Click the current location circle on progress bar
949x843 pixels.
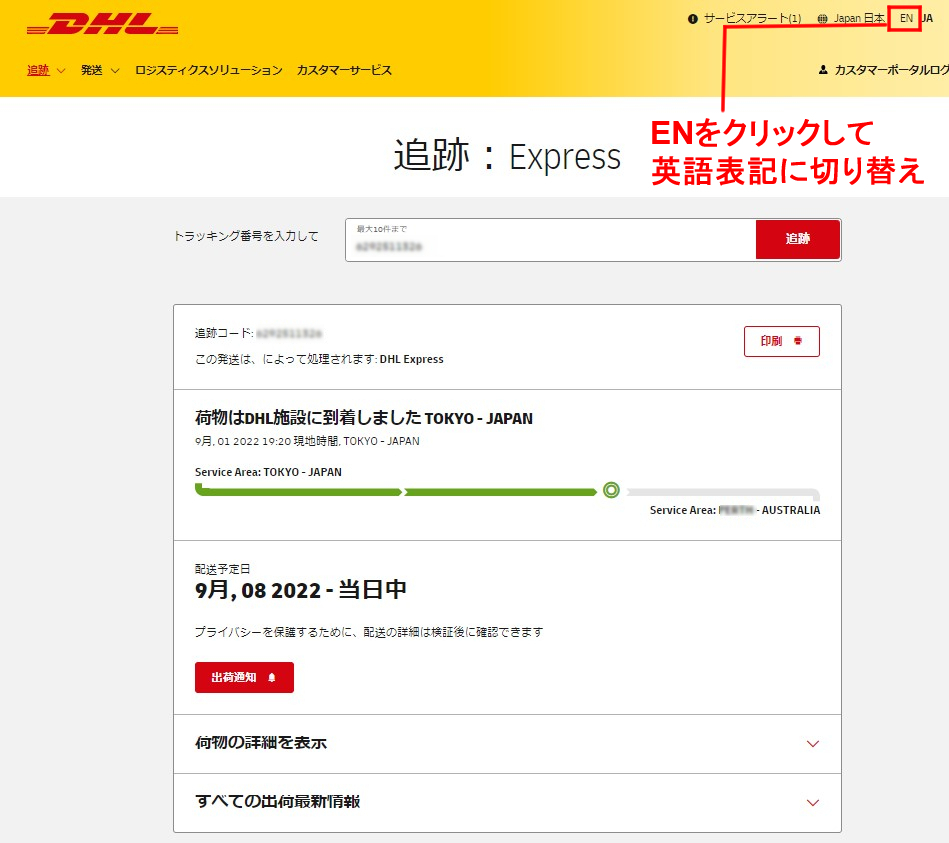click(611, 490)
